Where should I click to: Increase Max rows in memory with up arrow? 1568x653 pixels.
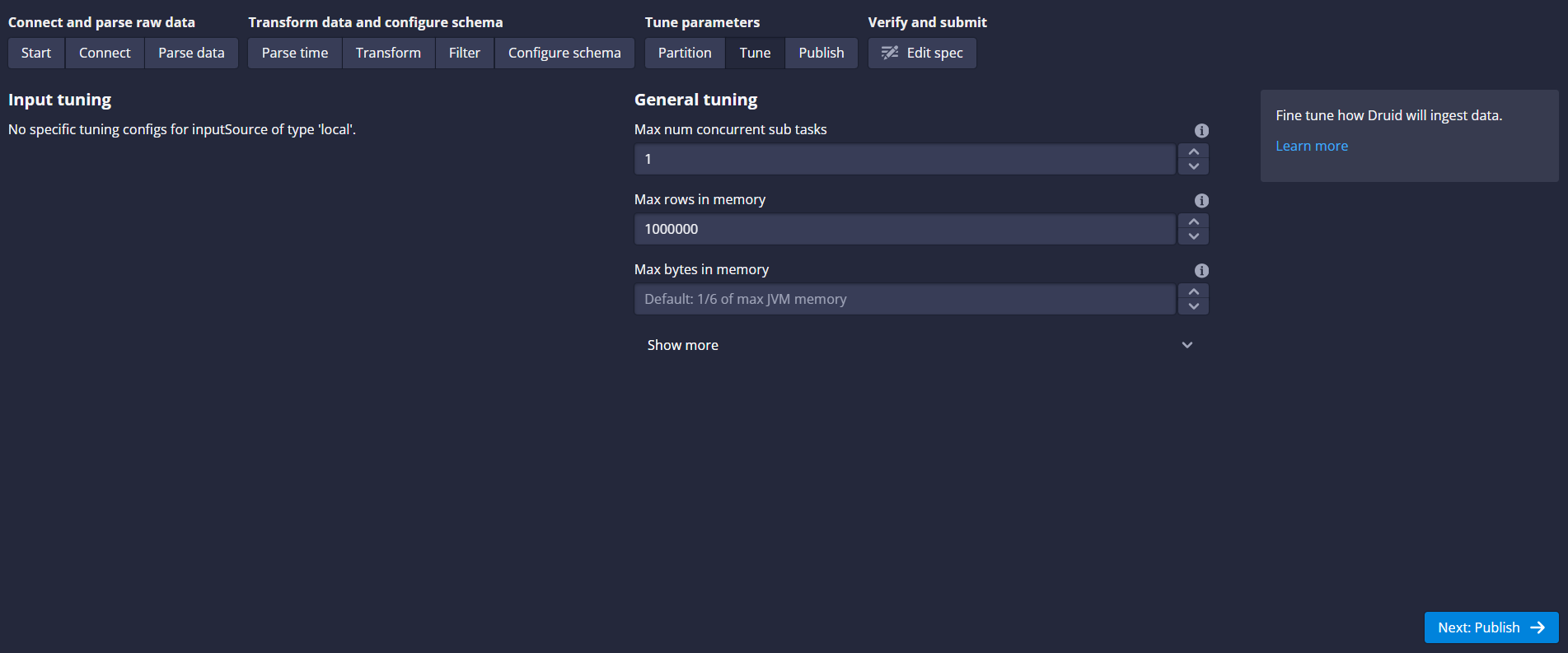tap(1193, 222)
